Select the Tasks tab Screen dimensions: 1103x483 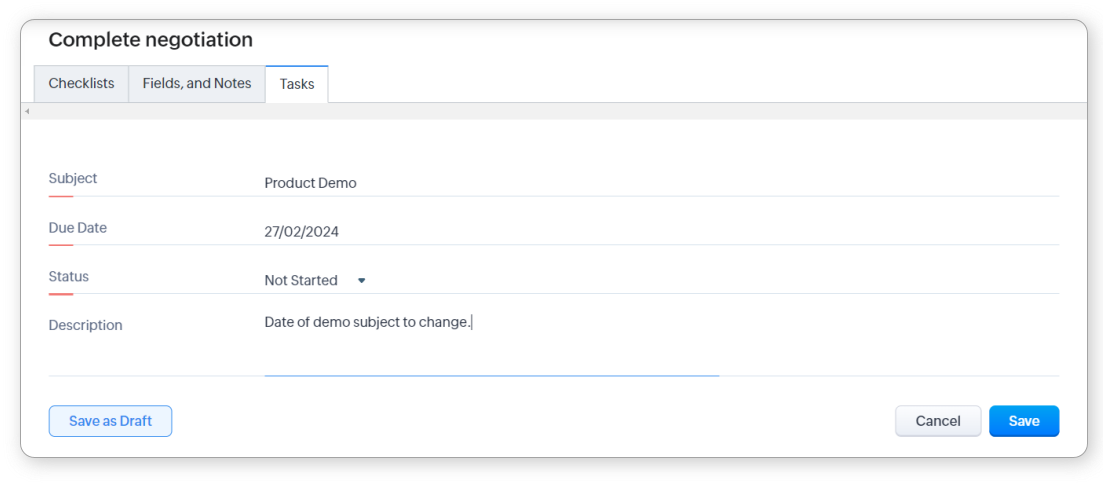click(297, 85)
